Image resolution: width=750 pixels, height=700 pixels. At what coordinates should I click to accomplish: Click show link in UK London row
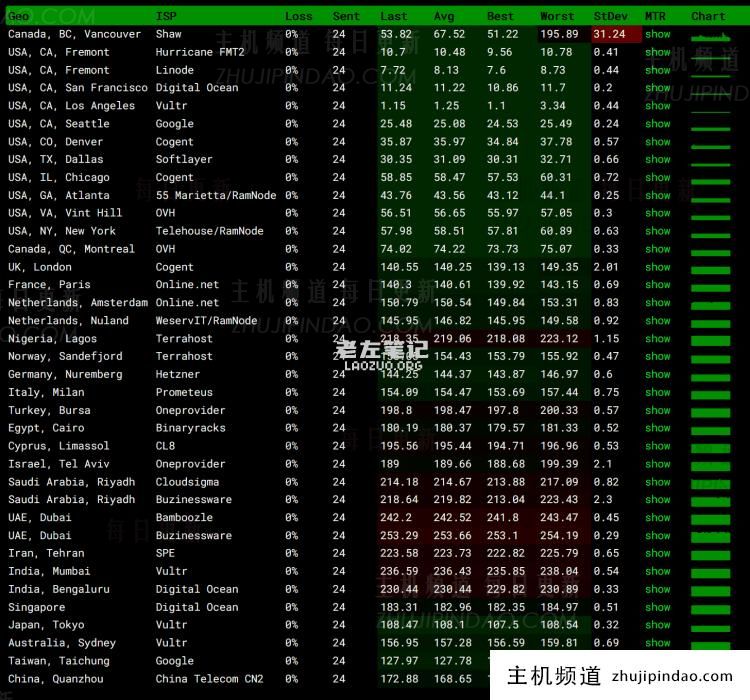(657, 267)
